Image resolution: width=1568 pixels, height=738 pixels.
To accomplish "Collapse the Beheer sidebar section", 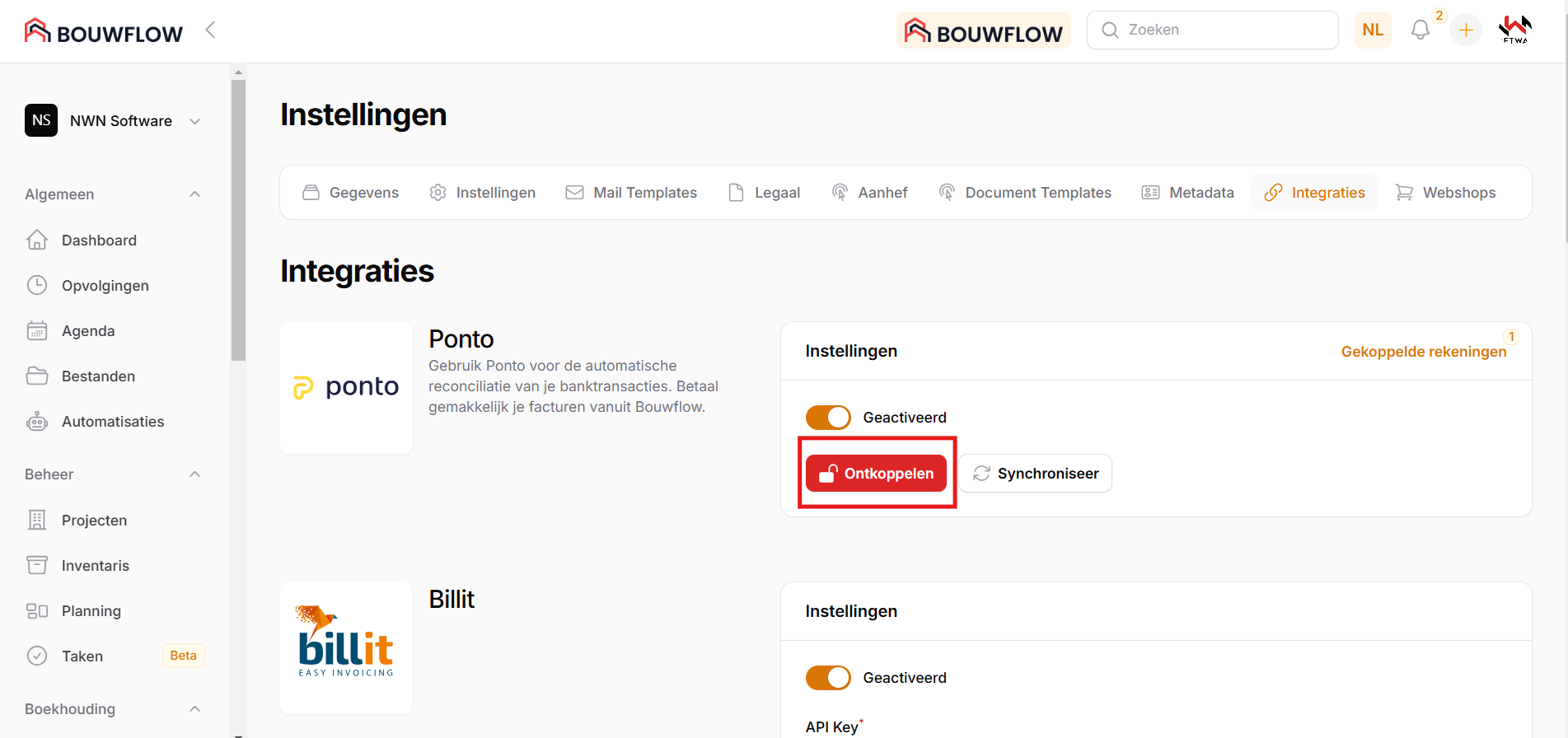I will tap(194, 474).
